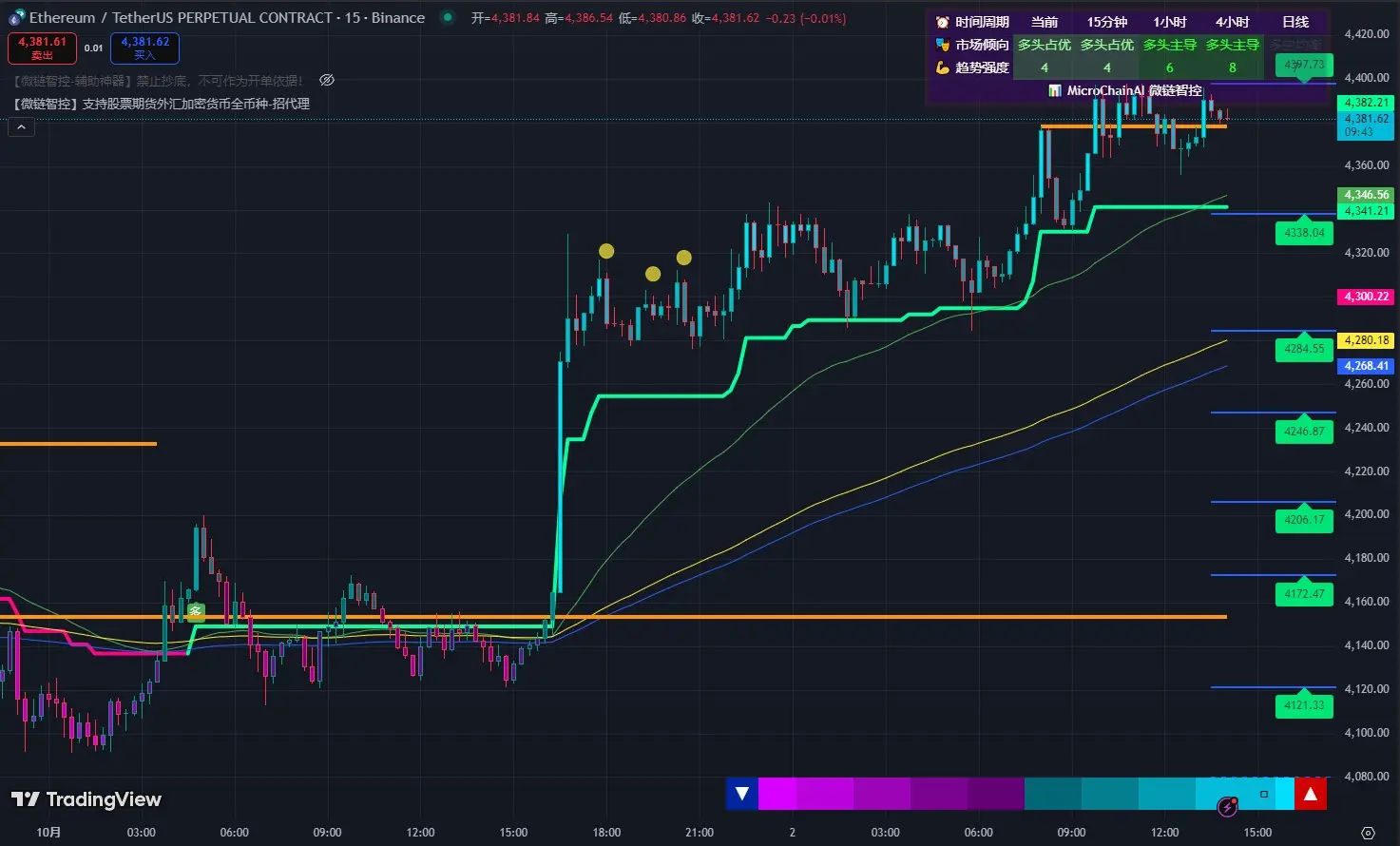Click the 18:00 time axis label
This screenshot has height=846, width=1400.
(x=606, y=833)
